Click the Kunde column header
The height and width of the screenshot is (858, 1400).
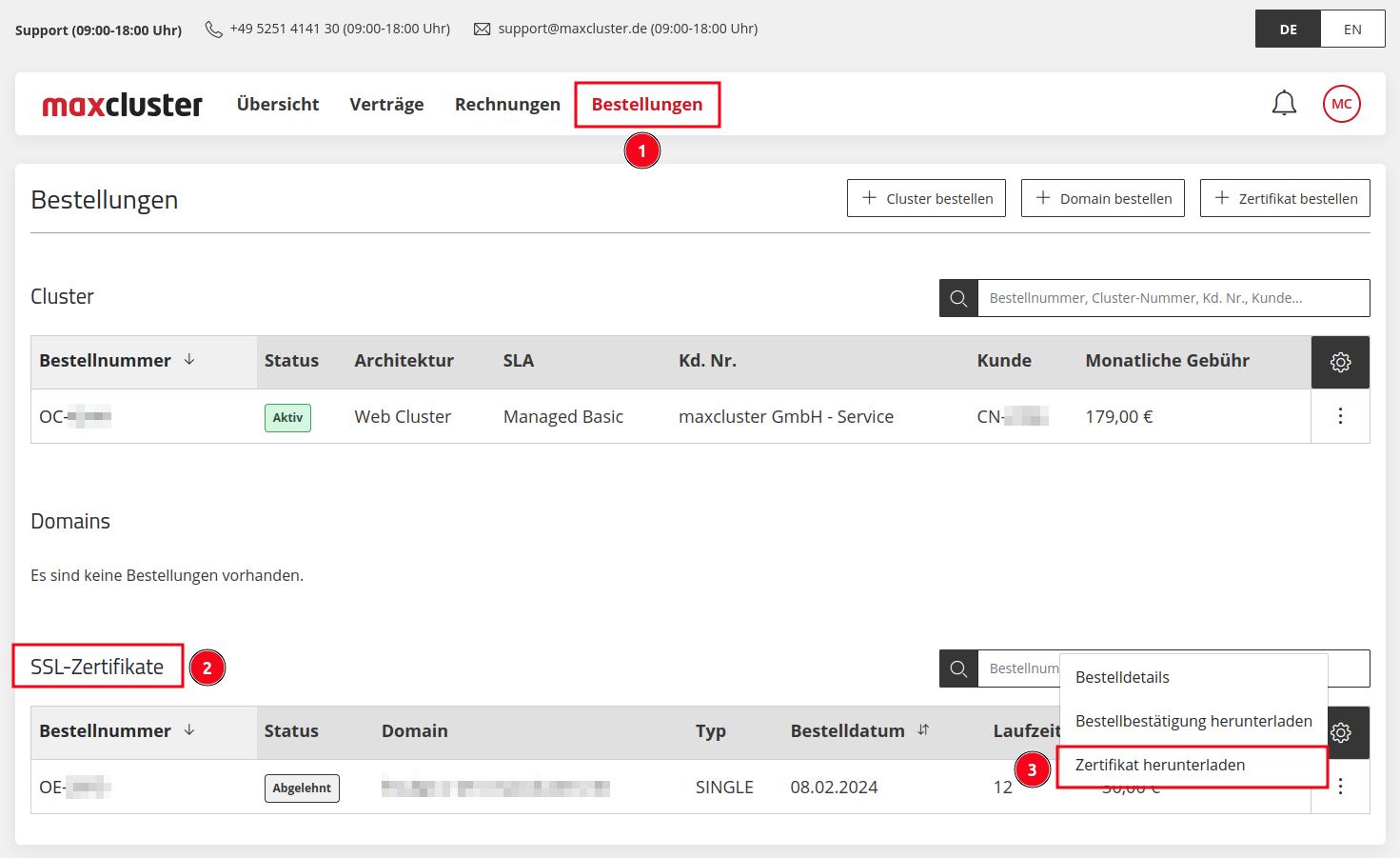pyautogui.click(x=1004, y=360)
